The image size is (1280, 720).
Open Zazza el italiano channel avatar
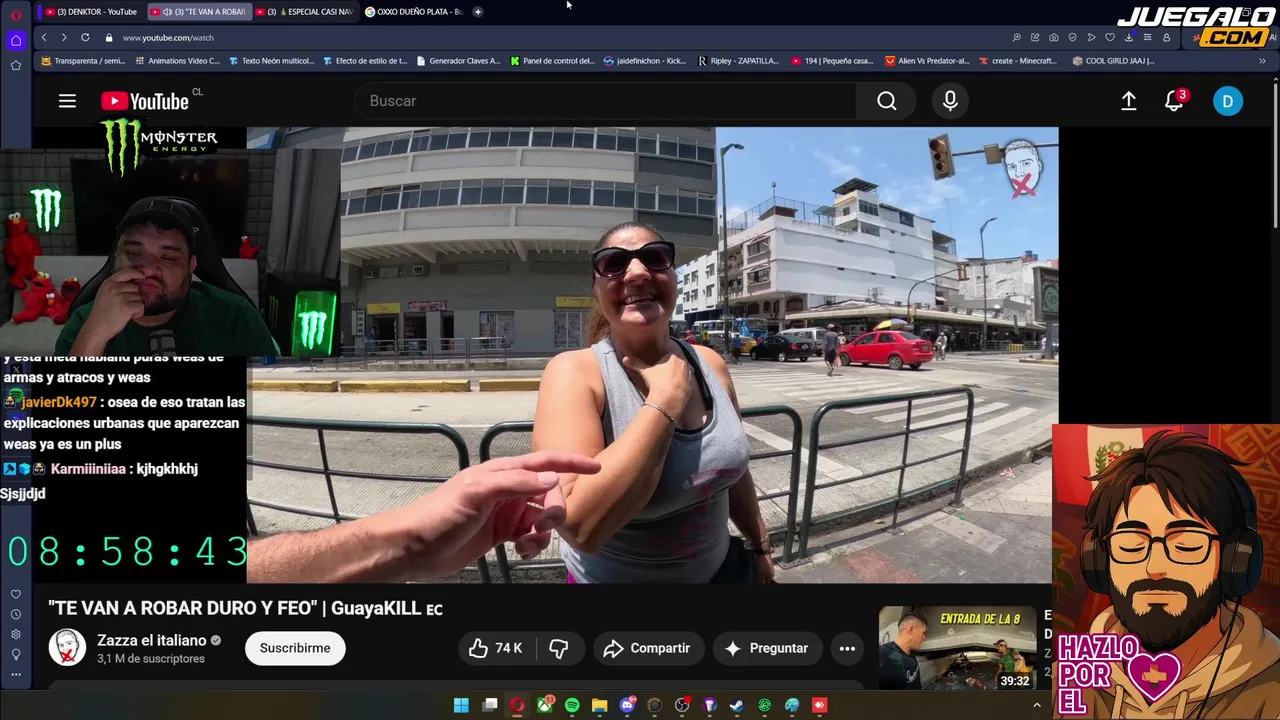point(68,648)
